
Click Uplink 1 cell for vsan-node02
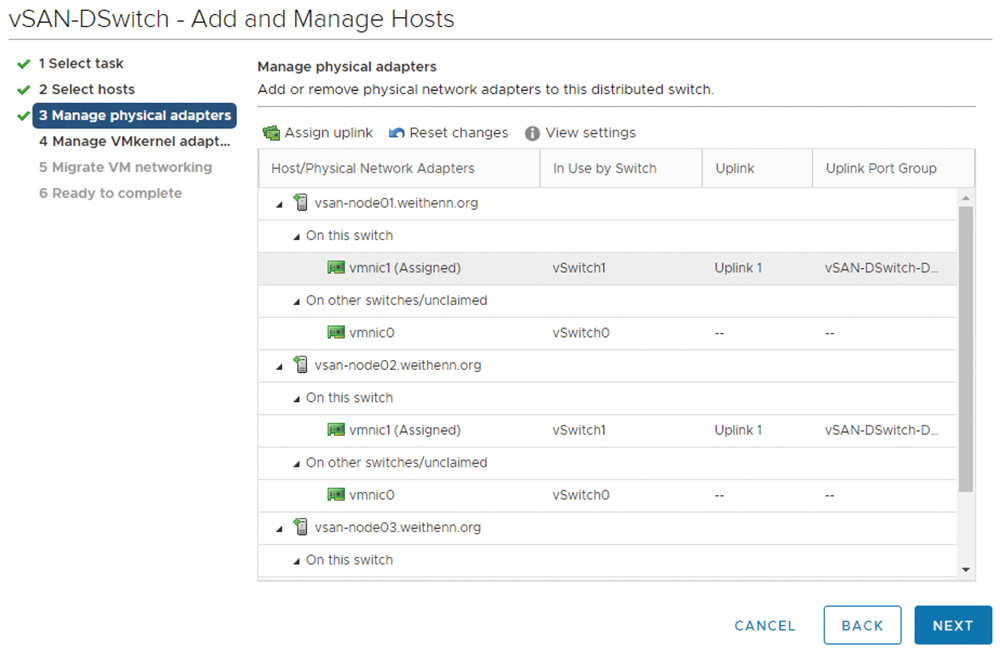click(738, 430)
